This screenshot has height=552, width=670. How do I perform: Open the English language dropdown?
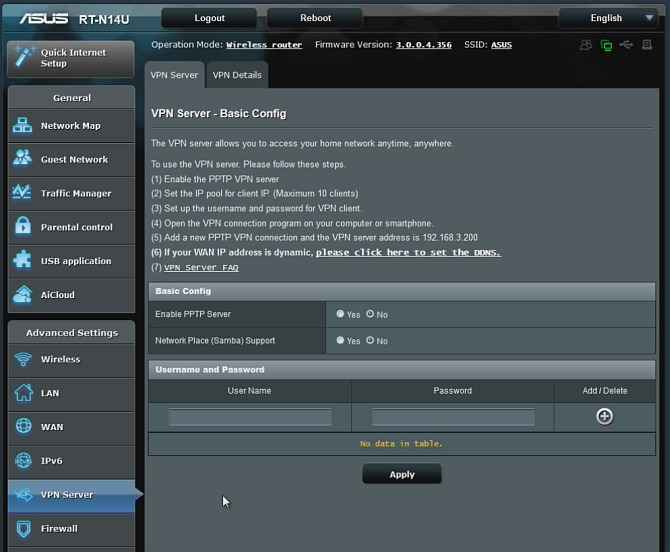click(x=608, y=18)
